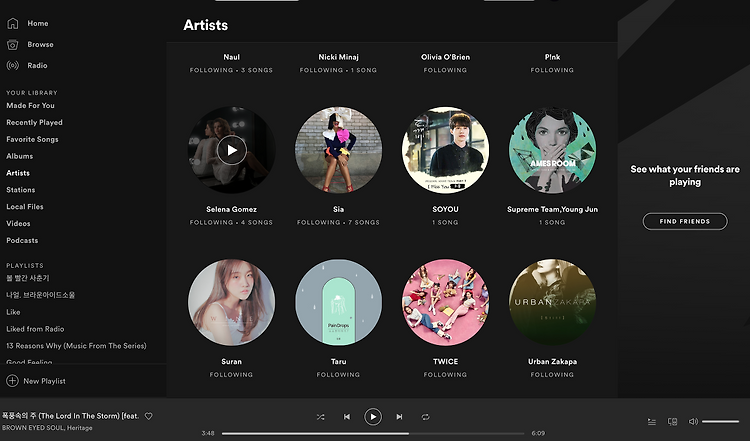The height and width of the screenshot is (441, 750).
Task: Open the Sia artist thumbnail
Action: pos(338,150)
